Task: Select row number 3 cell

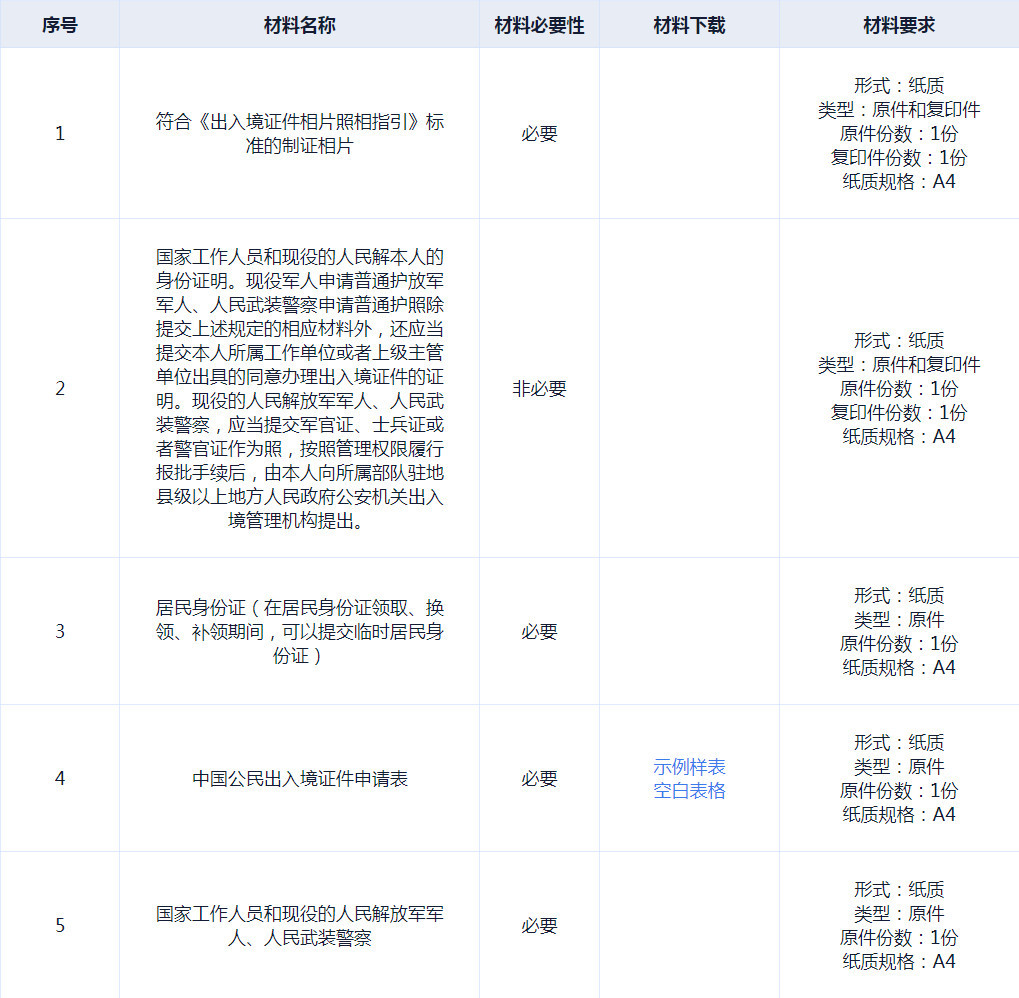Action: pyautogui.click(x=60, y=631)
